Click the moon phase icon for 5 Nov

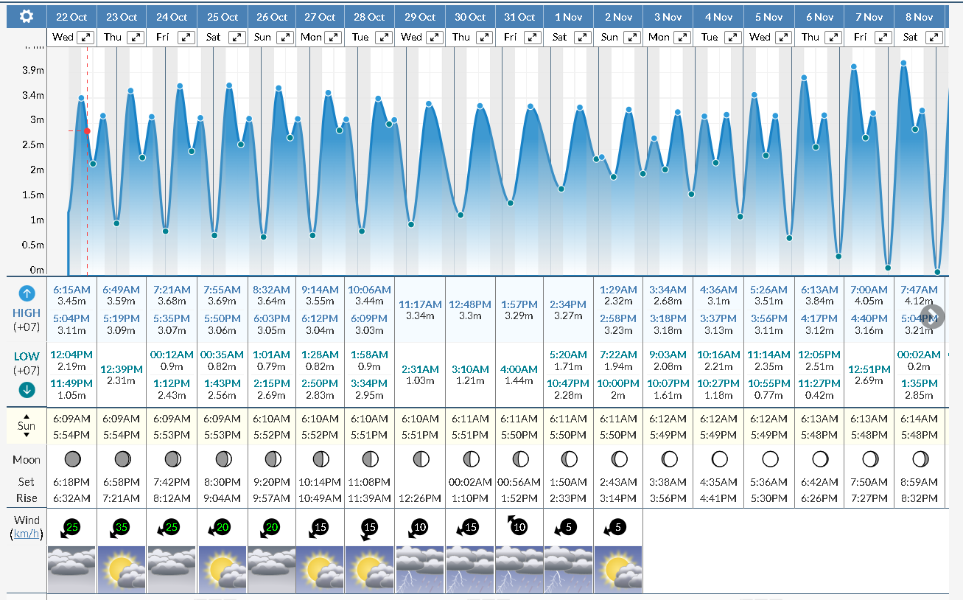(x=769, y=459)
